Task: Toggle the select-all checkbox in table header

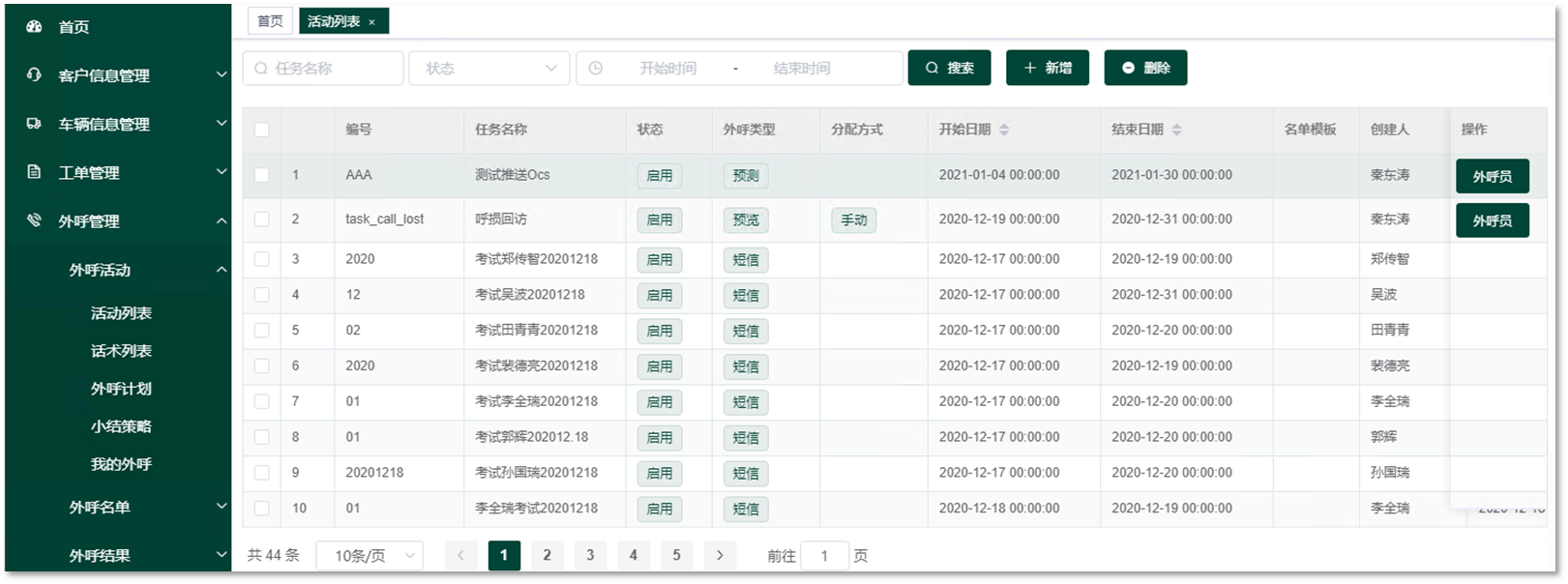Action: pyautogui.click(x=262, y=130)
